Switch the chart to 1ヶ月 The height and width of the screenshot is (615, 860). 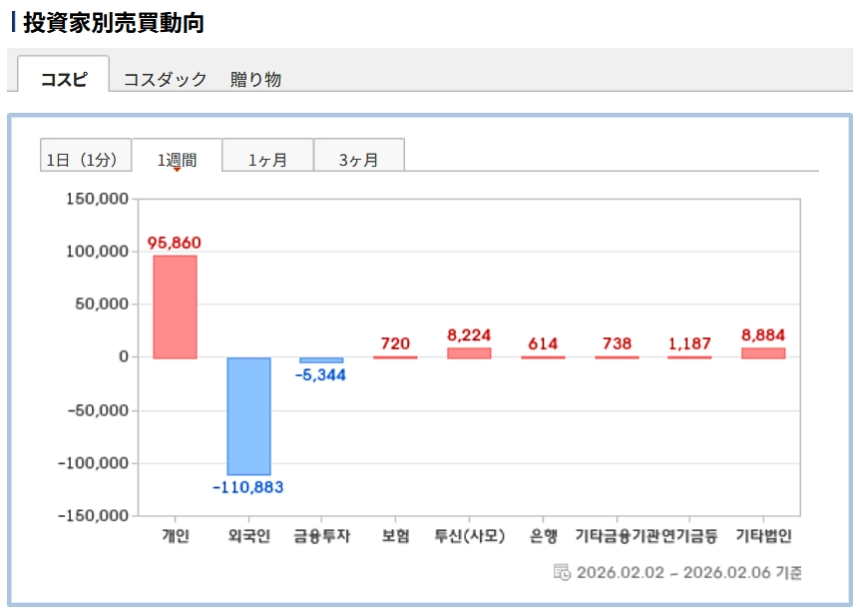pyautogui.click(x=267, y=158)
